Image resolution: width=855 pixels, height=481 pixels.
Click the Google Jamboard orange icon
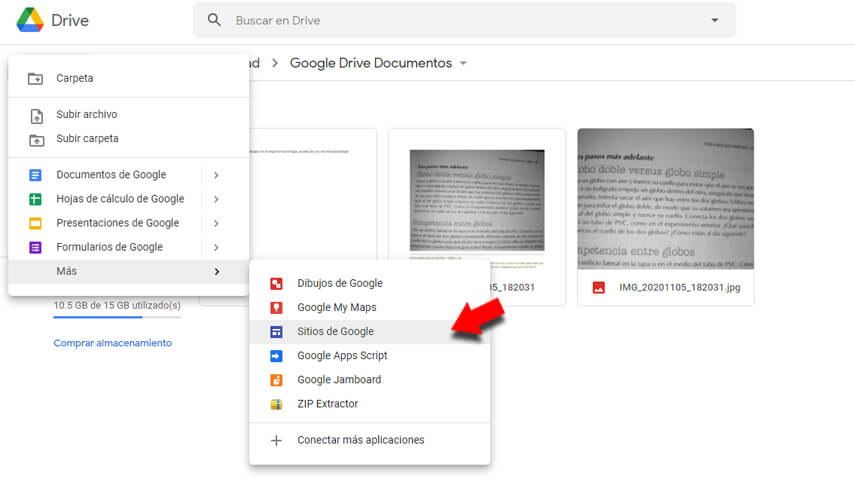277,380
